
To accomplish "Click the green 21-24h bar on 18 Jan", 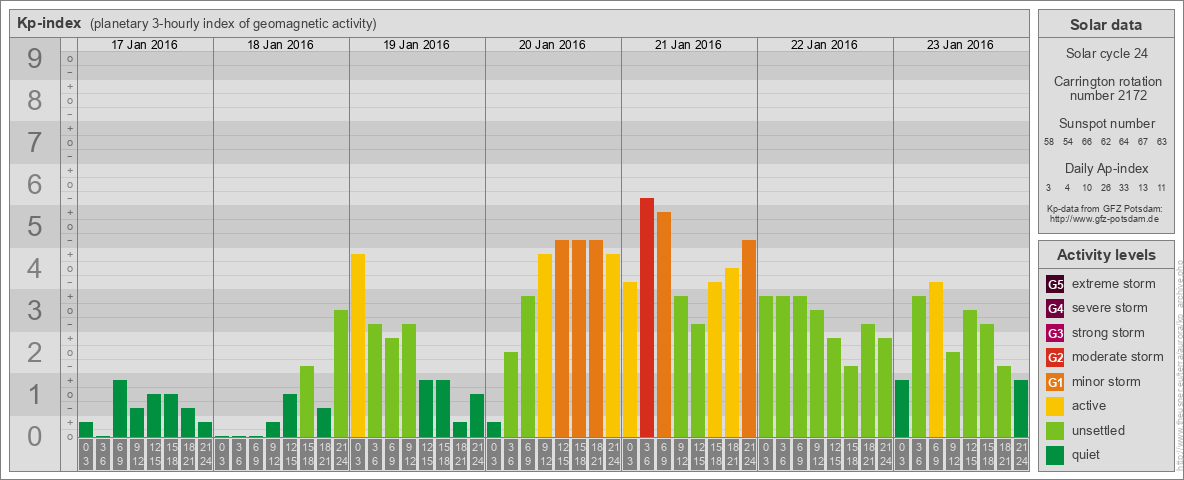I will (341, 374).
